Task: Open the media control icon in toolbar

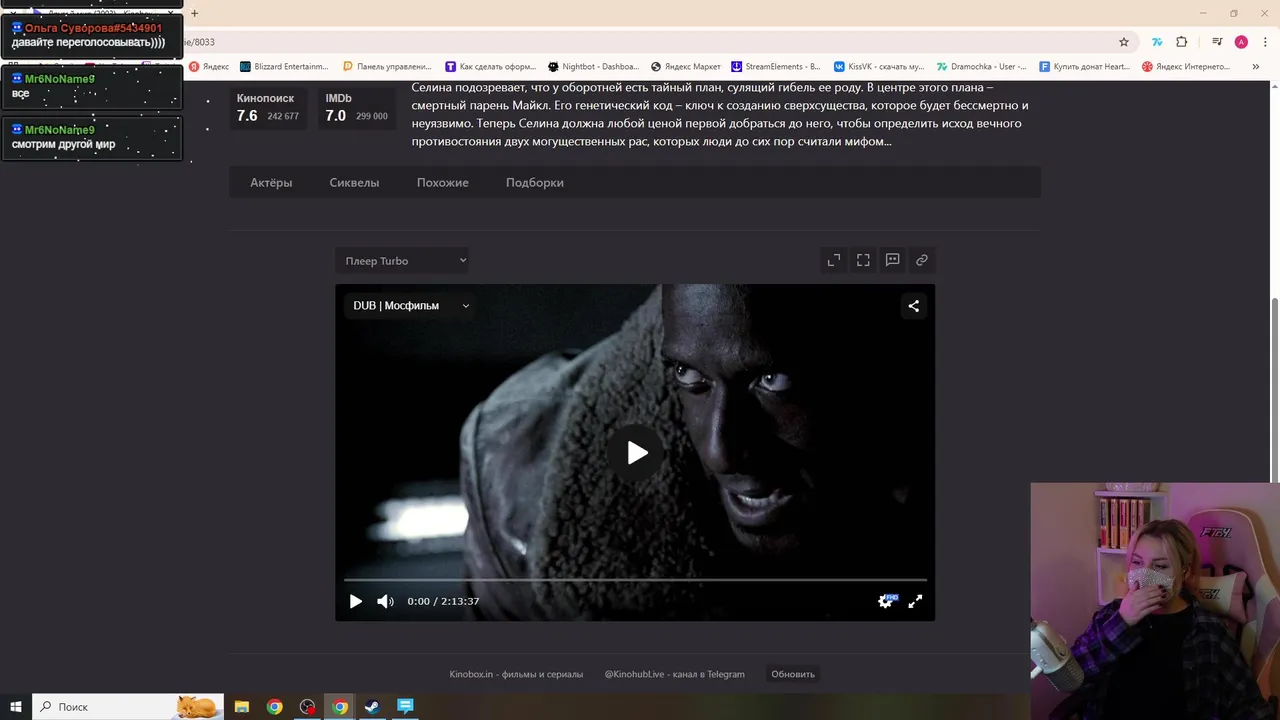Action: click(1217, 42)
